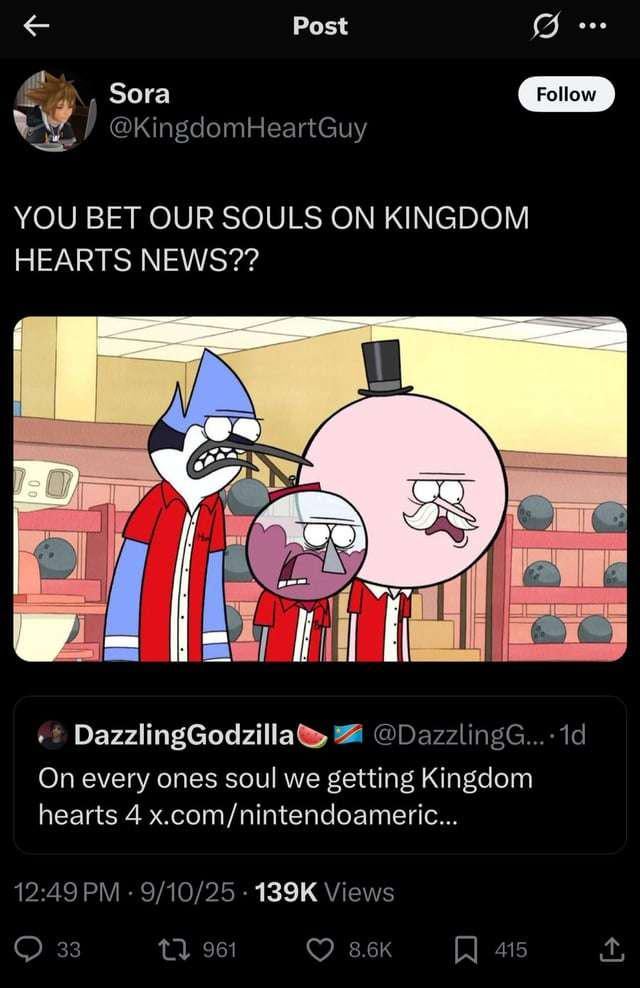Open the three-dot more options menu
This screenshot has width=640, height=988.
click(593, 26)
